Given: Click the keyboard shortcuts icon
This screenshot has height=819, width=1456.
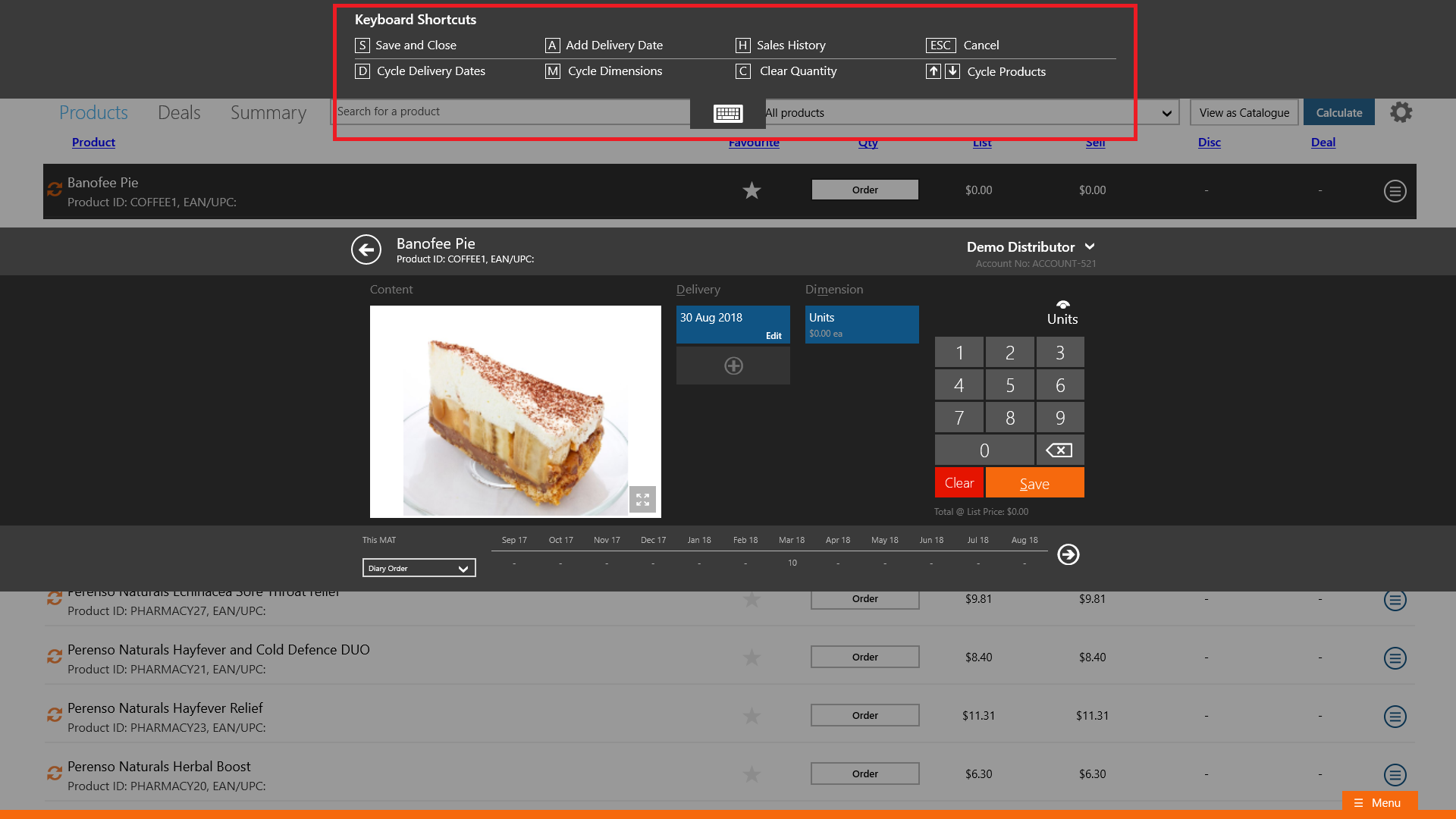Looking at the screenshot, I should pyautogui.click(x=728, y=114).
